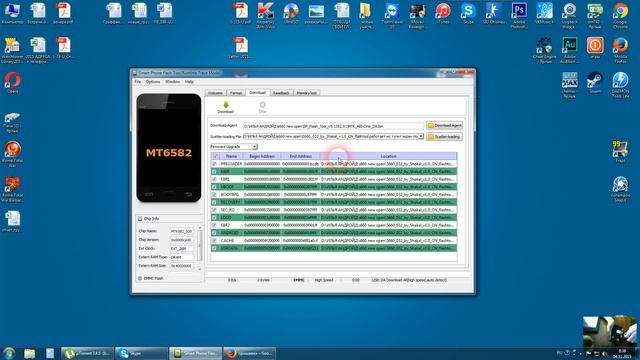Expand the Scatter-loading File path dropdown
Image resolution: width=640 pixels, height=360 pixels.
coord(421,136)
